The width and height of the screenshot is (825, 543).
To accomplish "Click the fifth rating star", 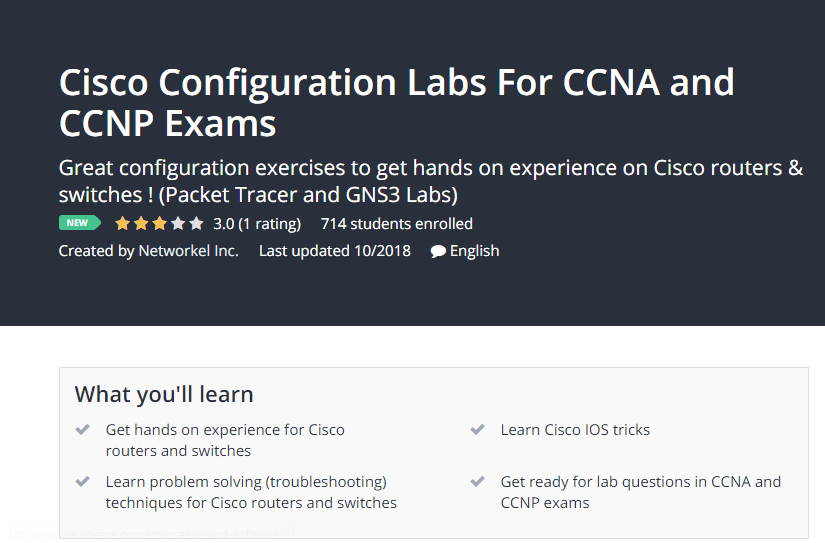I will 196,224.
